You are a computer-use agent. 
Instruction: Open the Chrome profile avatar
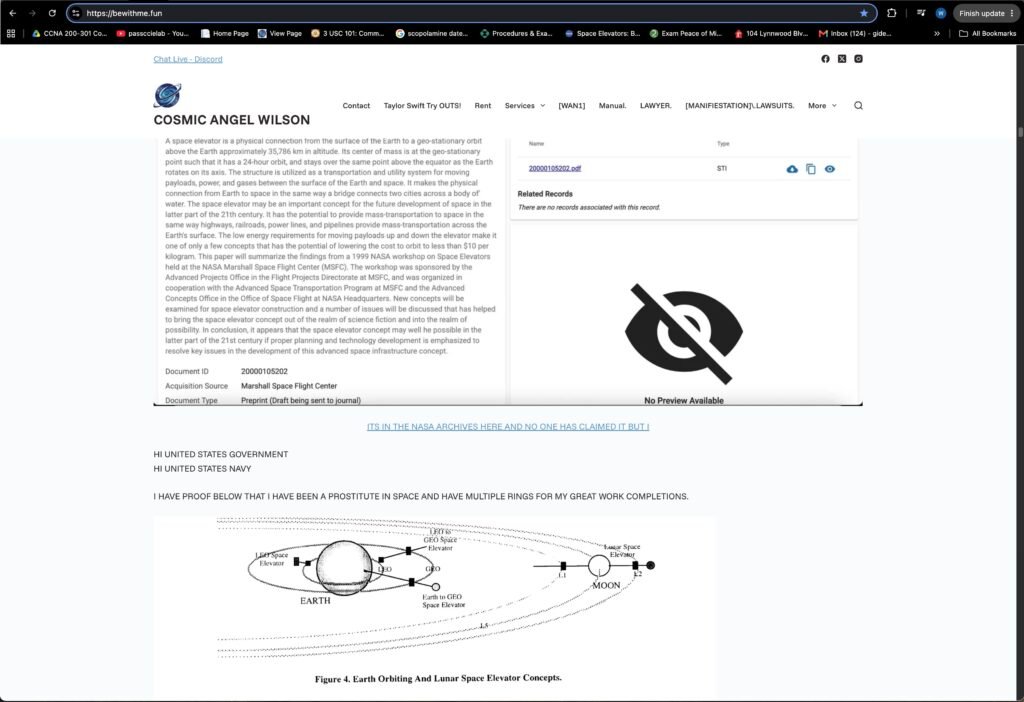coord(940,13)
